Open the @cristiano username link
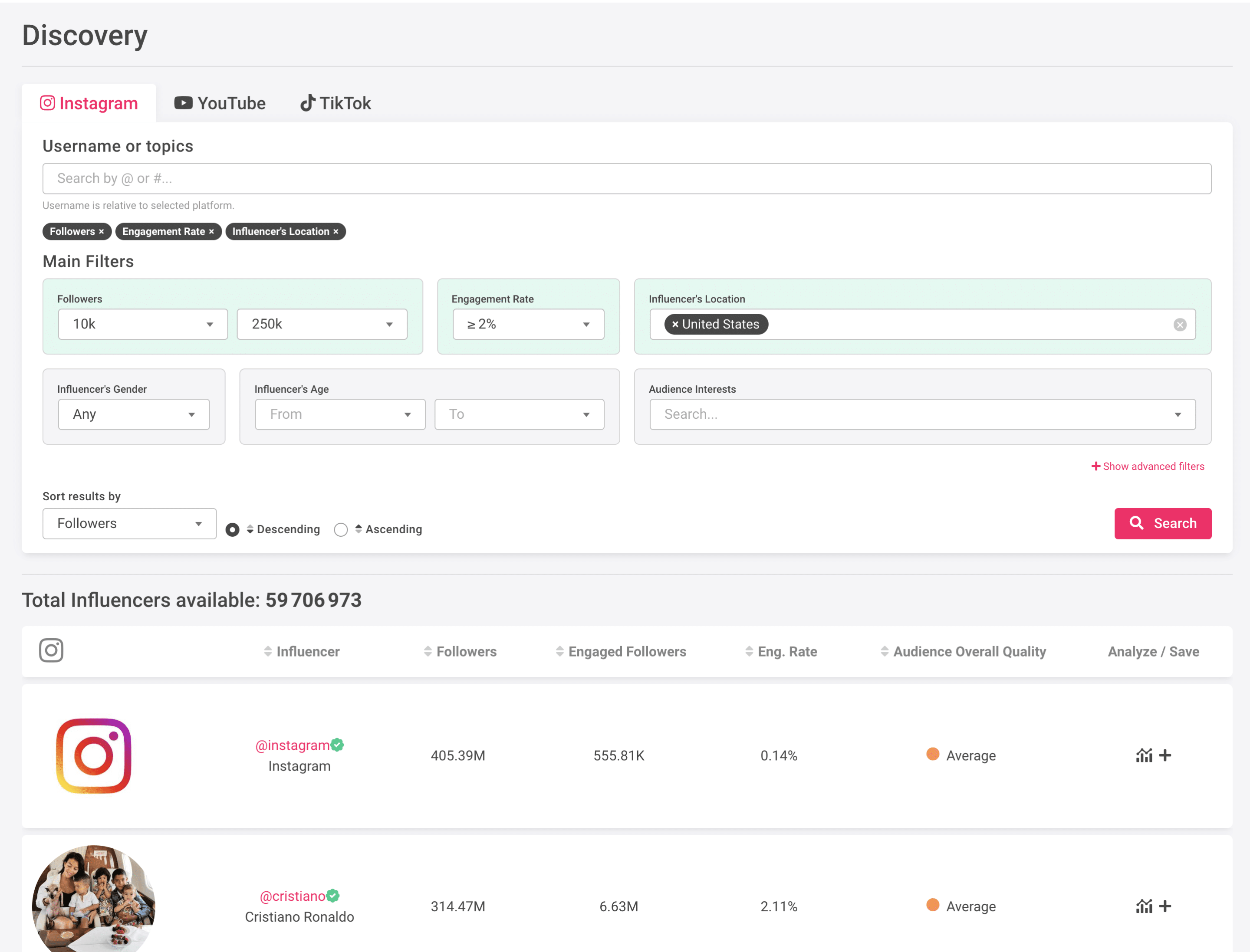 click(293, 896)
